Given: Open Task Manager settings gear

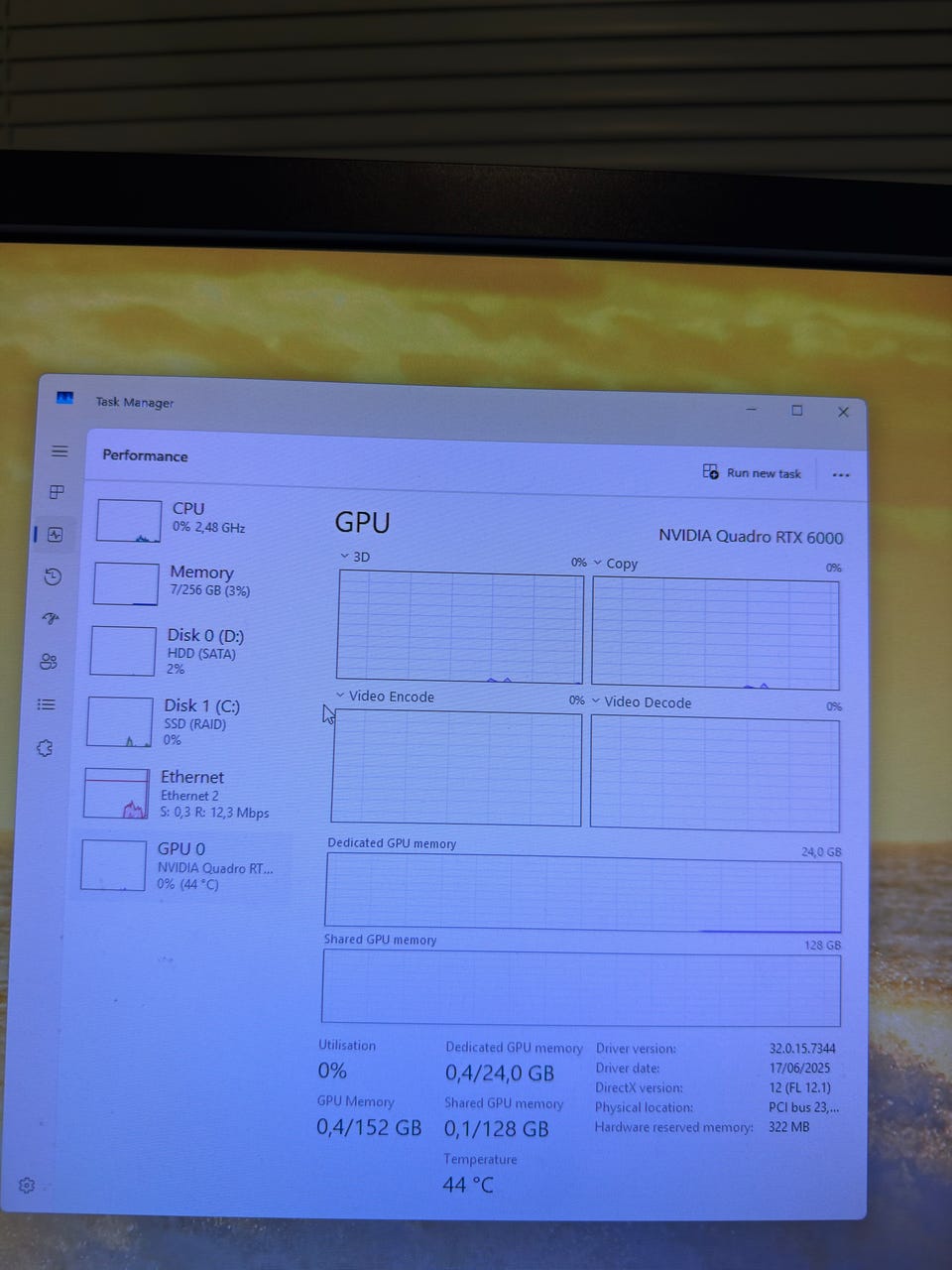Looking at the screenshot, I should pyautogui.click(x=27, y=1185).
